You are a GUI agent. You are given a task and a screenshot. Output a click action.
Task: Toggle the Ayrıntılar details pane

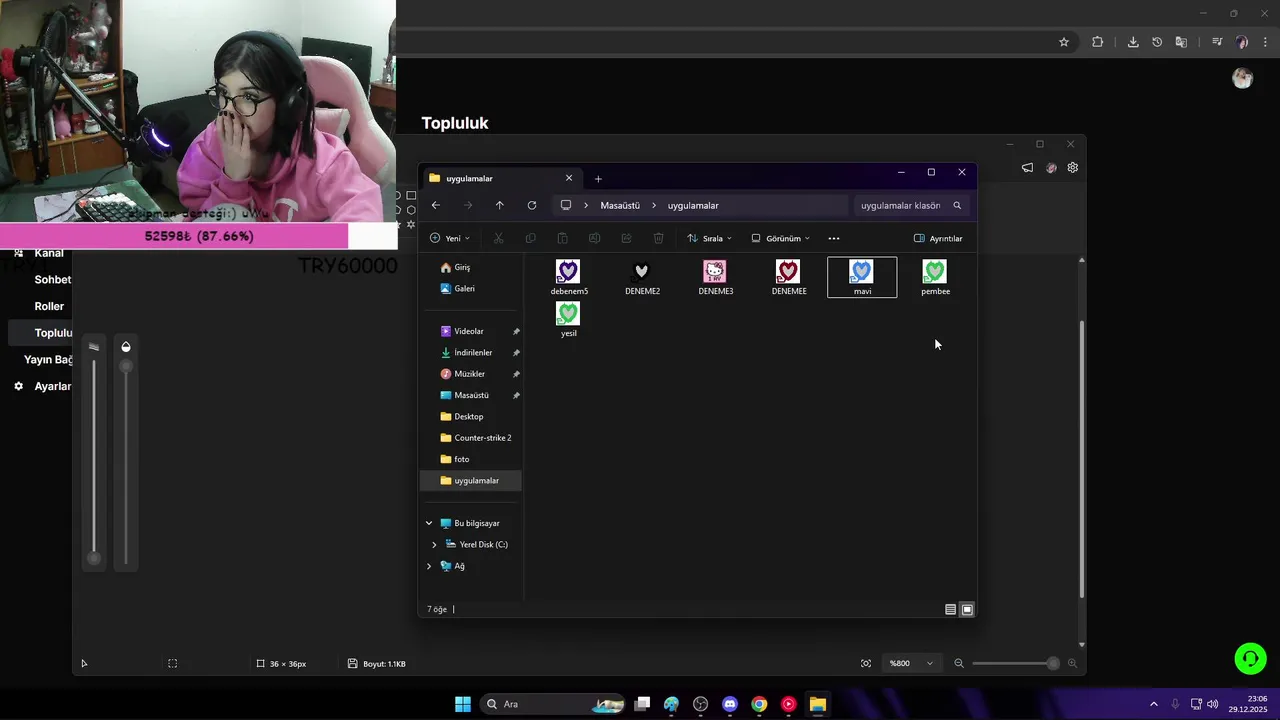pos(938,238)
